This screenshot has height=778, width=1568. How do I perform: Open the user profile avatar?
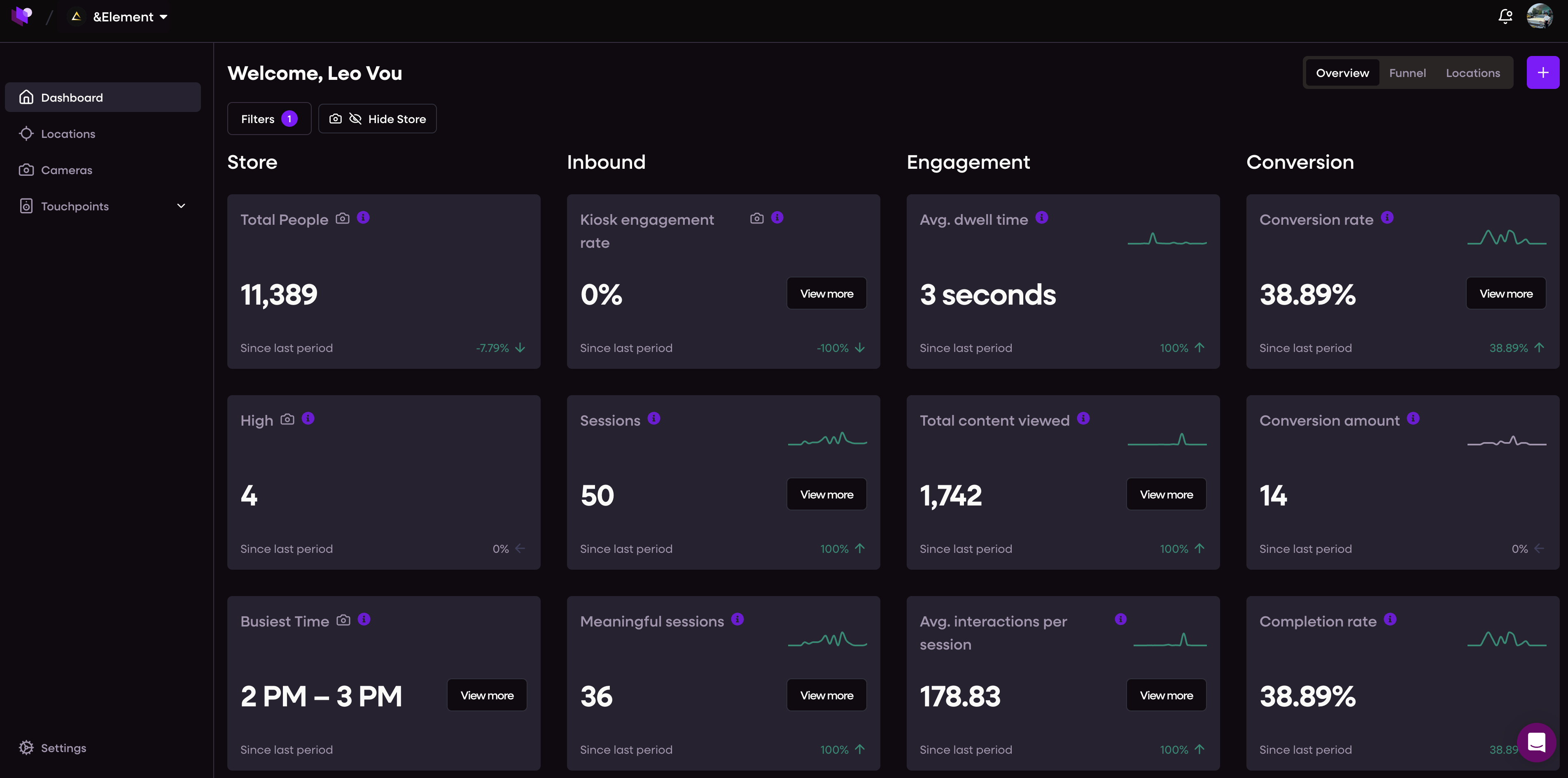pos(1540,16)
